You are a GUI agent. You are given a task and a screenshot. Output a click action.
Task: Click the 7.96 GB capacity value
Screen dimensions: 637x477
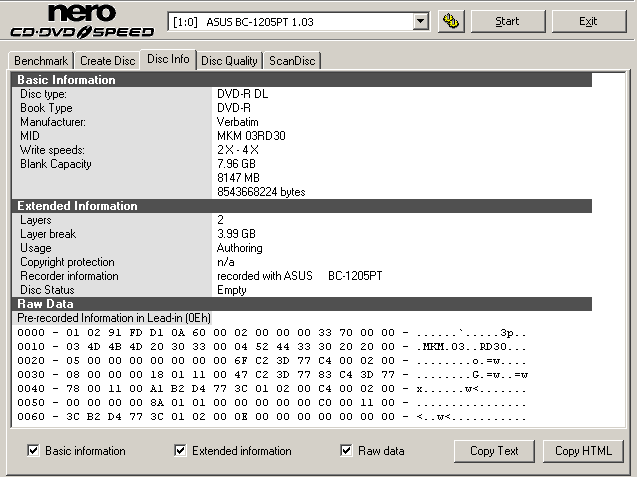[236, 164]
